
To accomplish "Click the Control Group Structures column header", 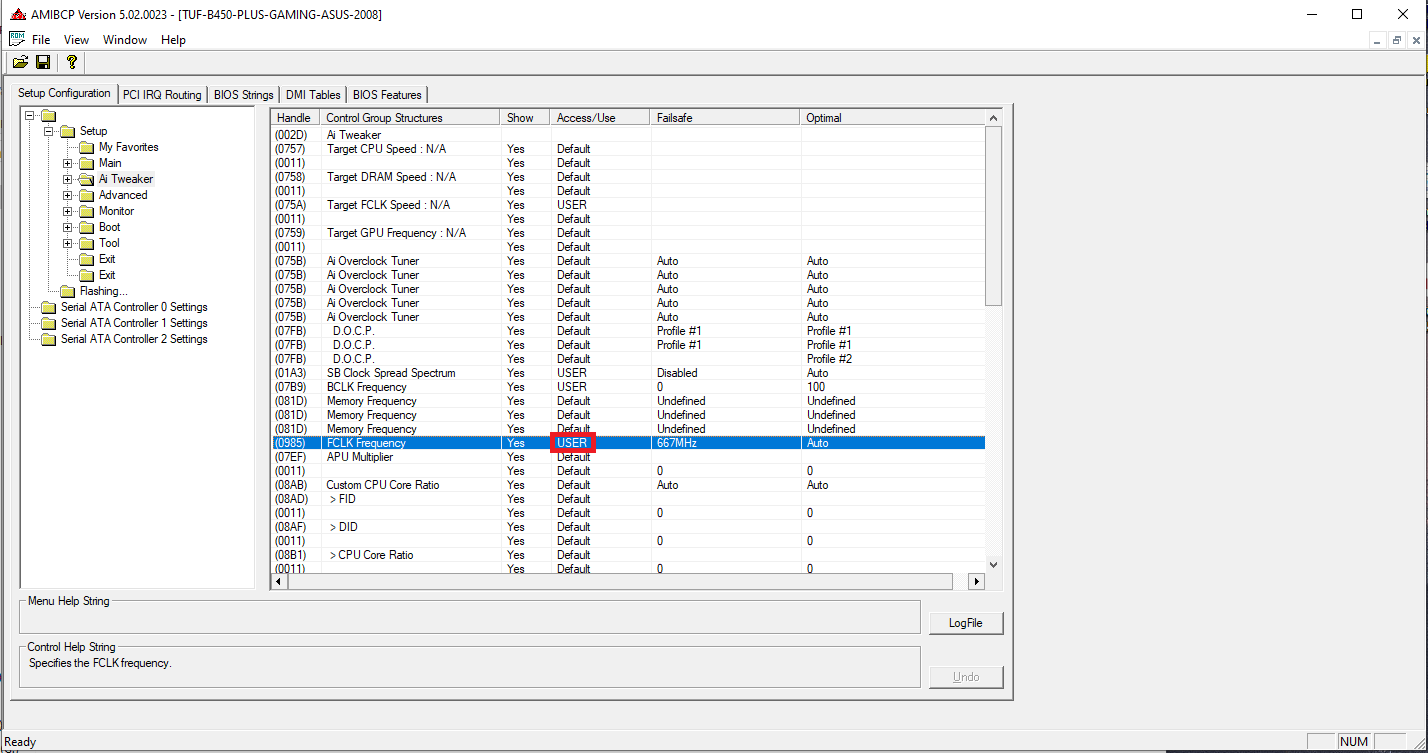I will pyautogui.click(x=410, y=118).
